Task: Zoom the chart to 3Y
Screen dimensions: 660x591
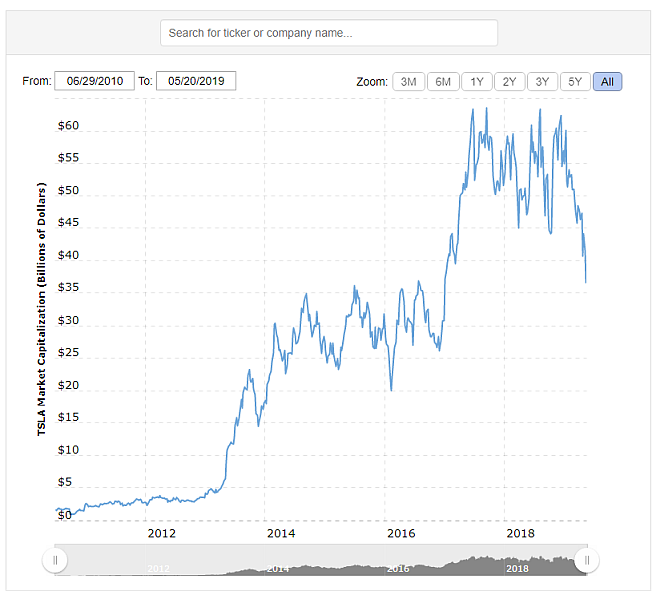Action: click(x=542, y=82)
